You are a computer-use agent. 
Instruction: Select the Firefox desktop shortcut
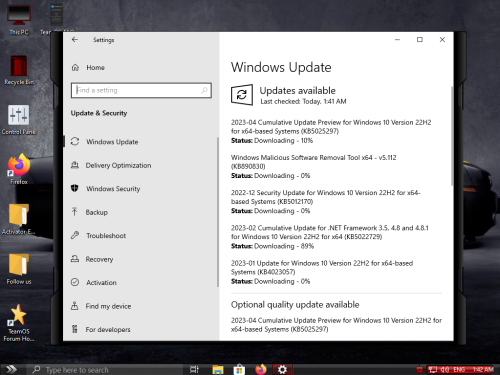[x=19, y=169]
